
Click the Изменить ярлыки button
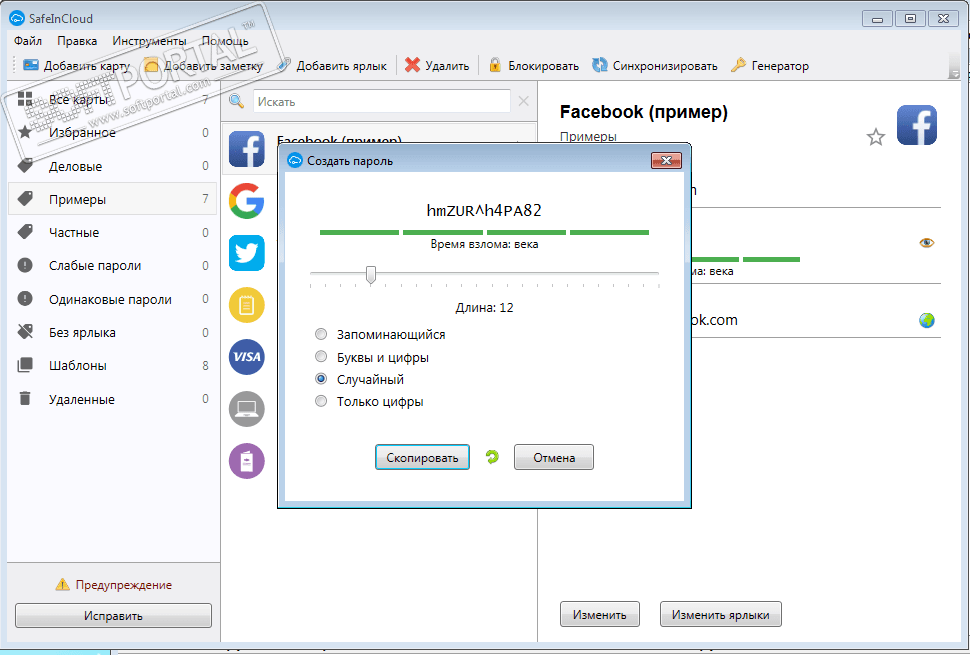721,614
